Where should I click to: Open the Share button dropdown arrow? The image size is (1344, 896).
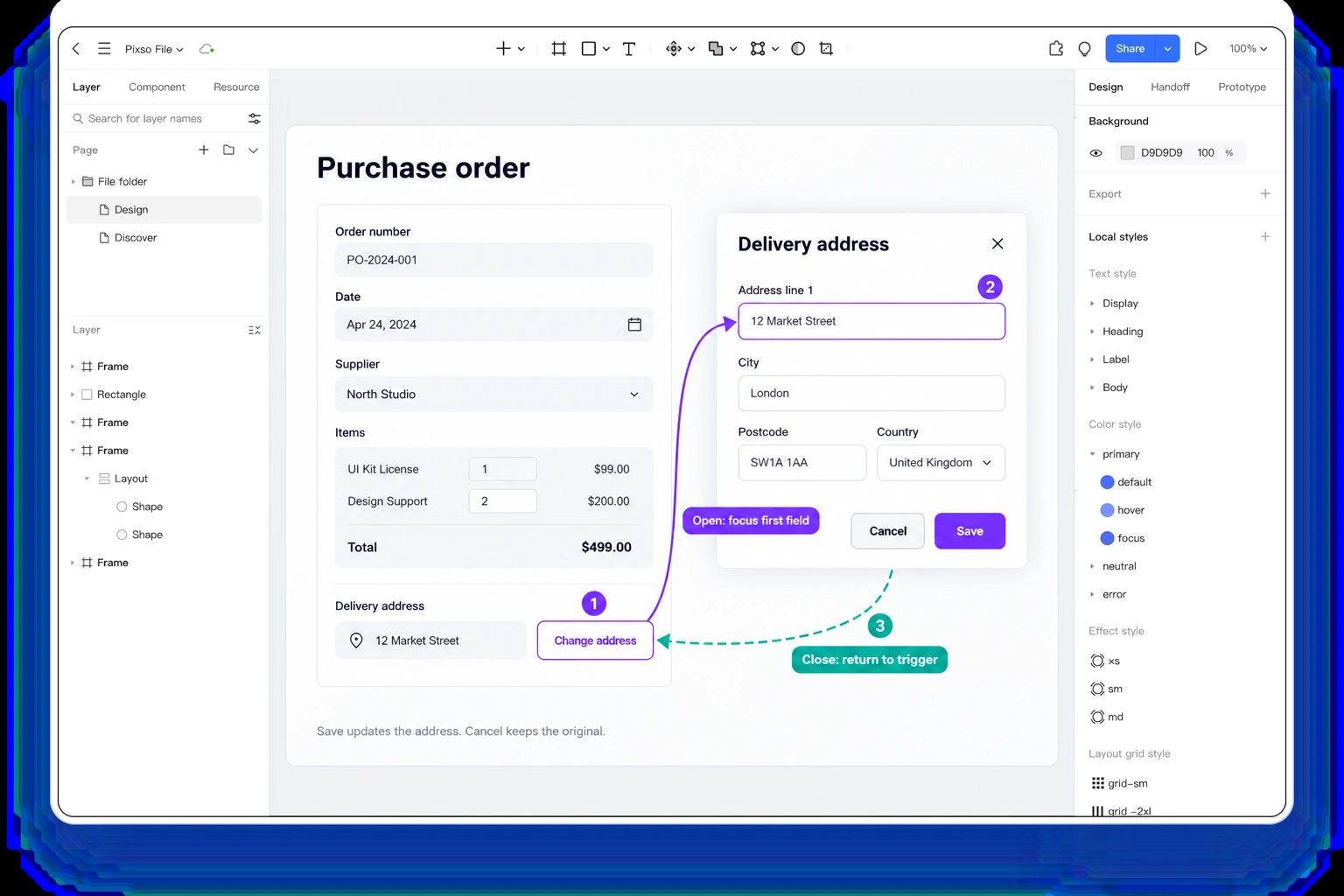pyautogui.click(x=1167, y=49)
